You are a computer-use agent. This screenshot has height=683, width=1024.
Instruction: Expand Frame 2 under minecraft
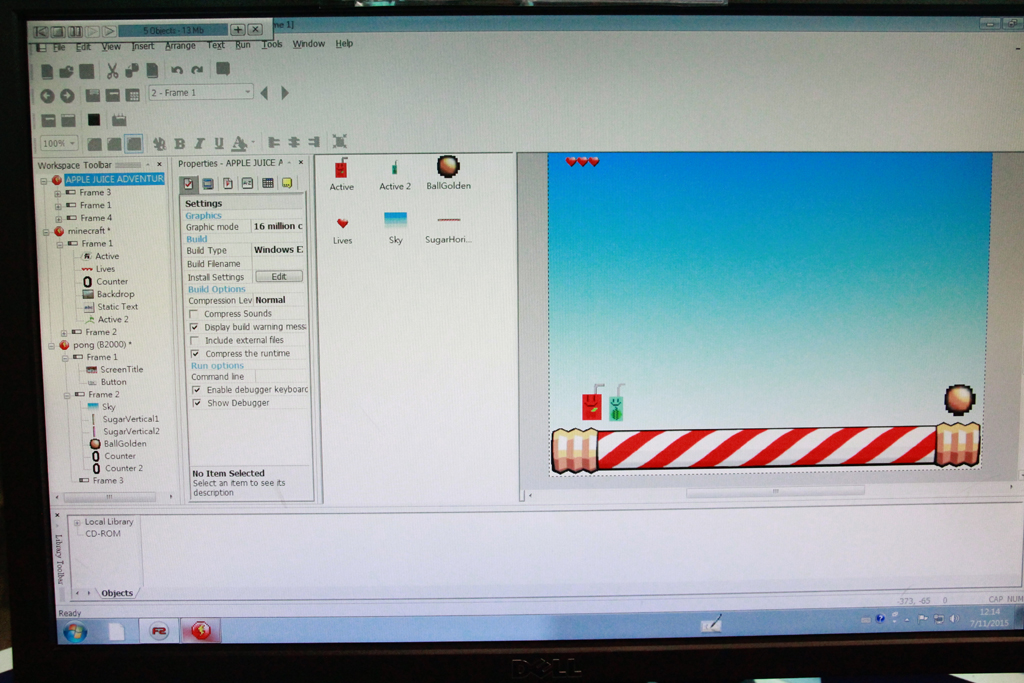64,333
